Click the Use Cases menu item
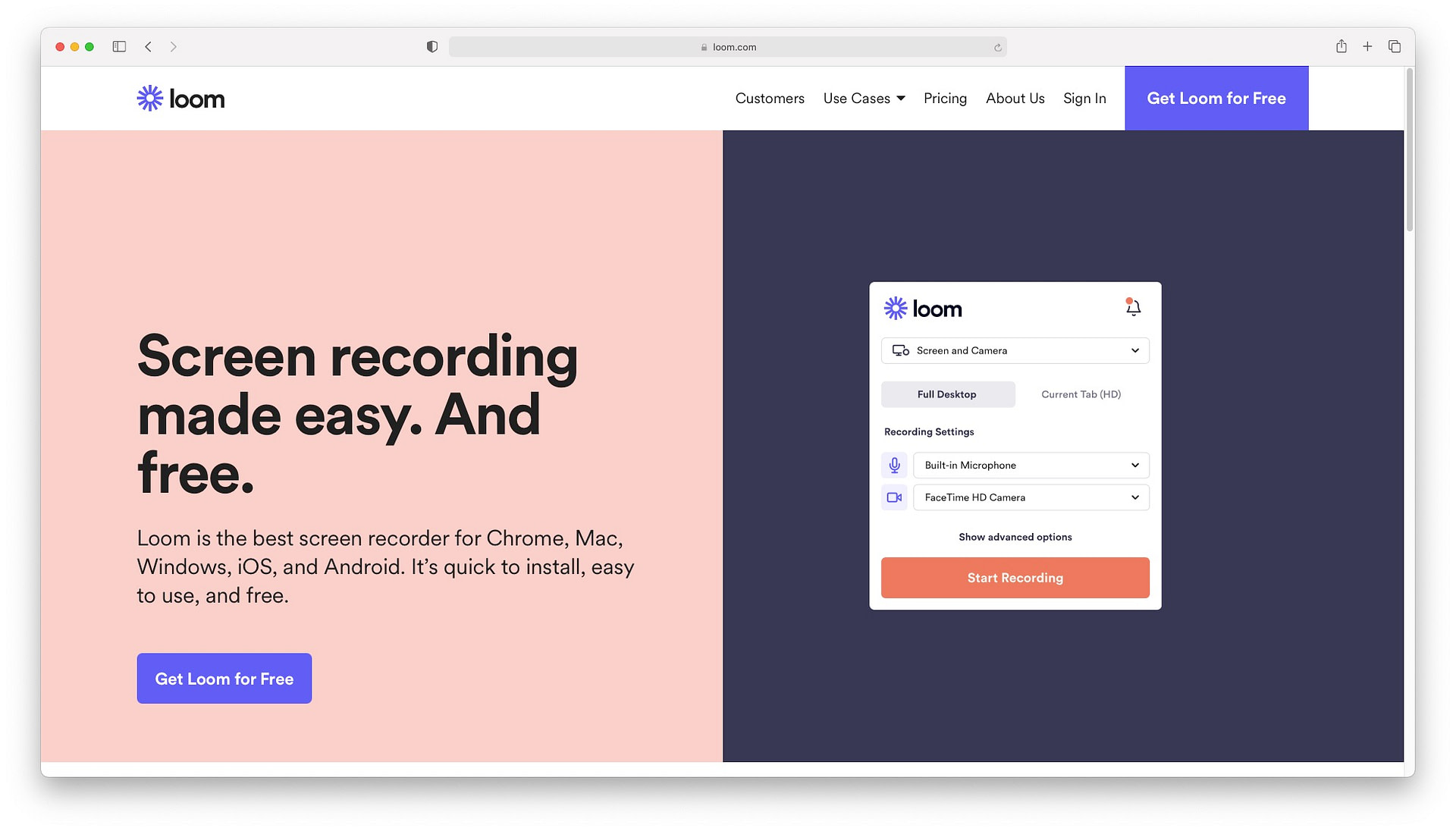Image resolution: width=1456 pixels, height=831 pixels. coord(864,98)
